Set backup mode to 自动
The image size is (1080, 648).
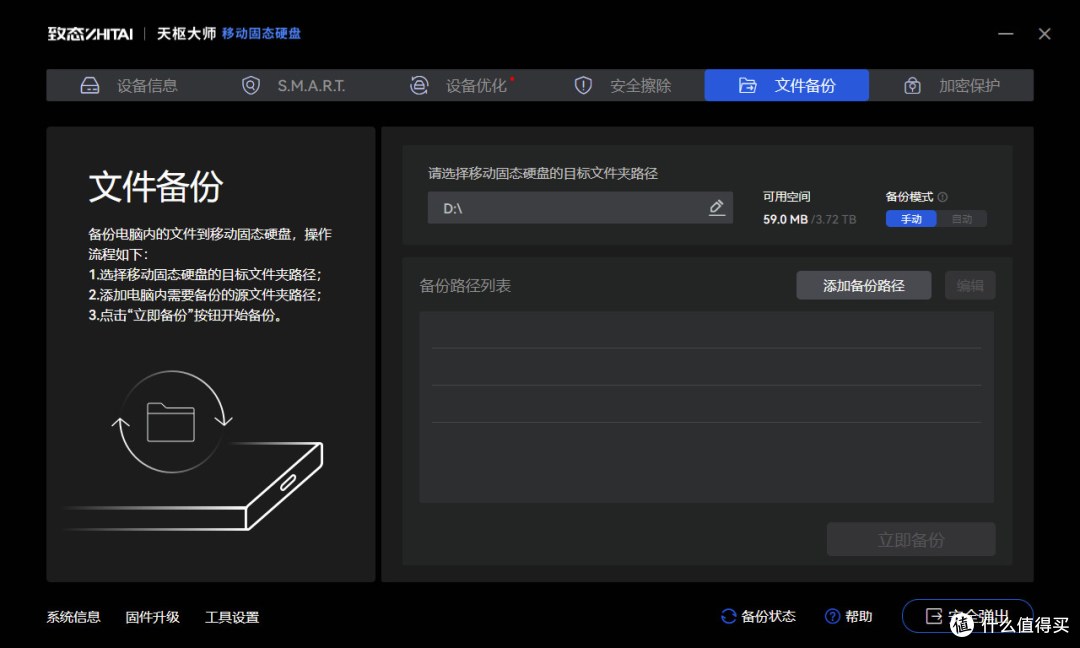pyautogui.click(x=962, y=219)
